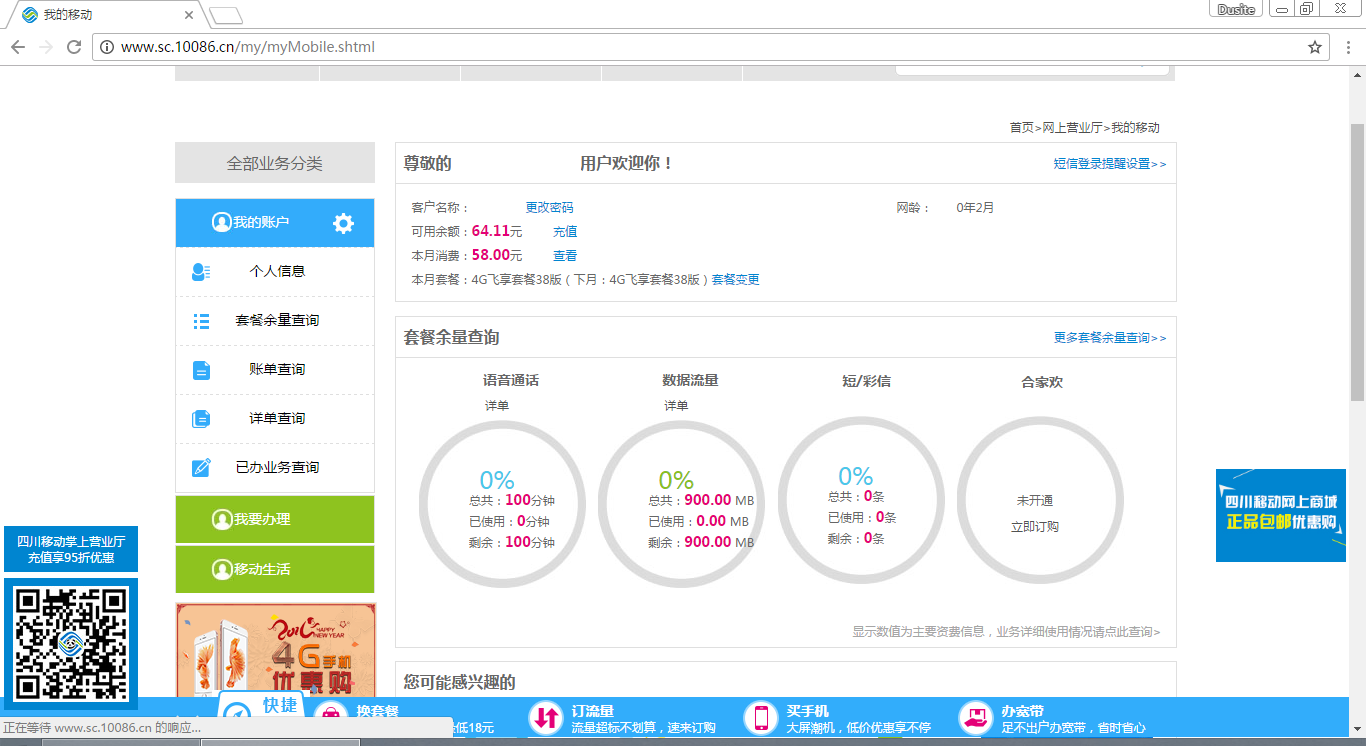The image size is (1366, 746).
Task: Open a new browser tab
Action: click(226, 15)
